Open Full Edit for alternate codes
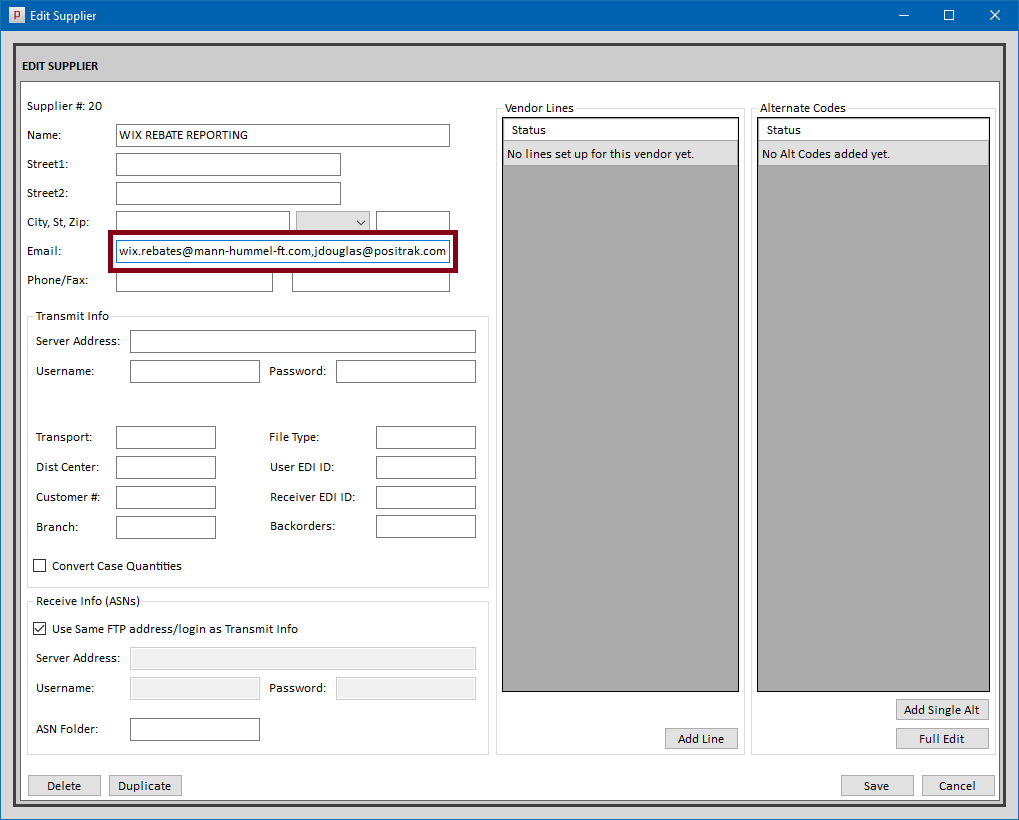The image size is (1019, 820). point(942,739)
